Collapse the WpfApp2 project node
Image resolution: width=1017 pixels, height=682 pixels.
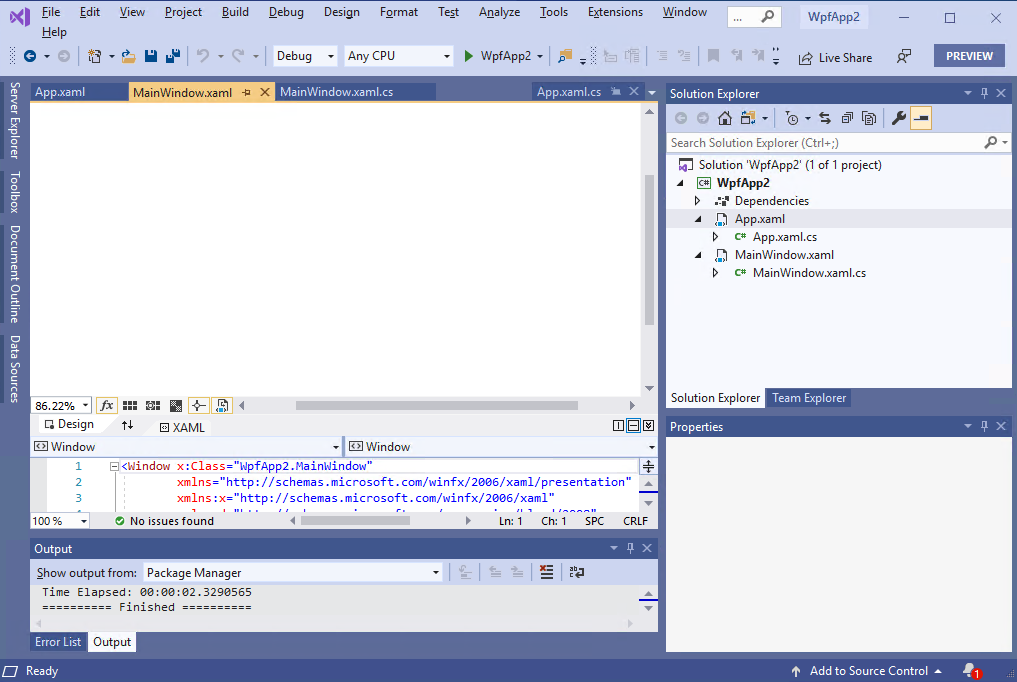click(x=680, y=183)
